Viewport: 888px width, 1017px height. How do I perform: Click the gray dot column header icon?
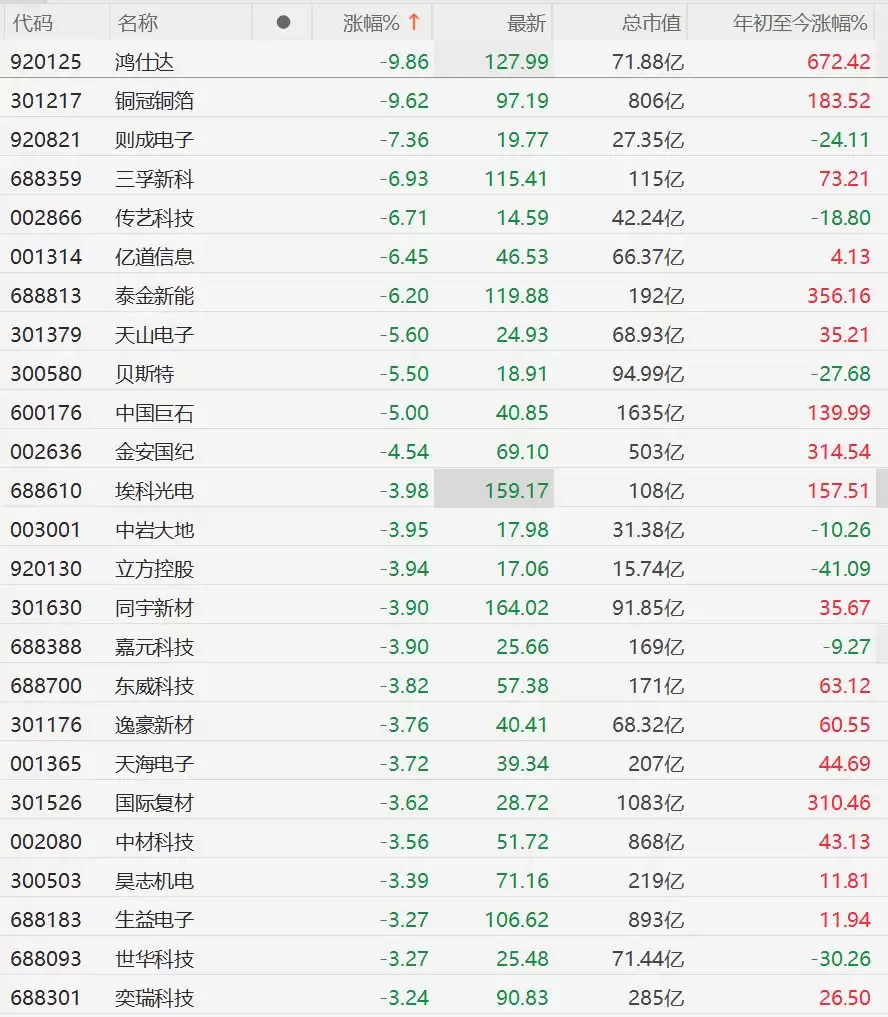(x=283, y=23)
